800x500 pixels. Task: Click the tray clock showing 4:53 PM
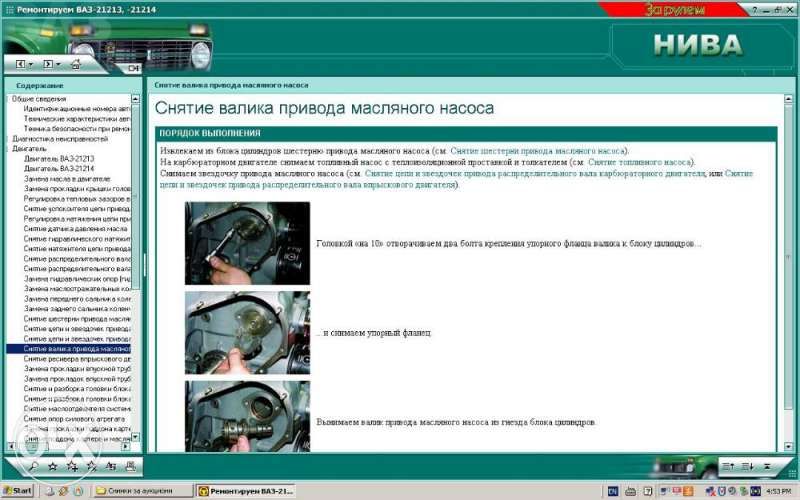click(x=779, y=491)
